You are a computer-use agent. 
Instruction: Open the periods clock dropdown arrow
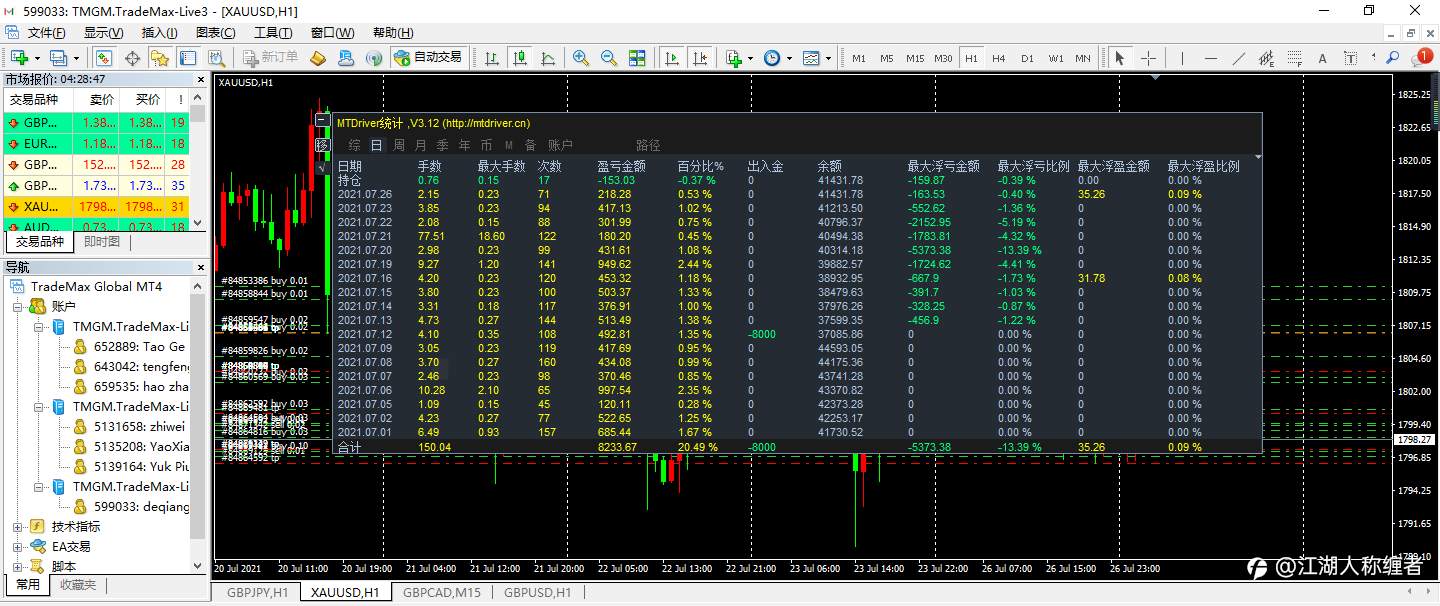789,58
